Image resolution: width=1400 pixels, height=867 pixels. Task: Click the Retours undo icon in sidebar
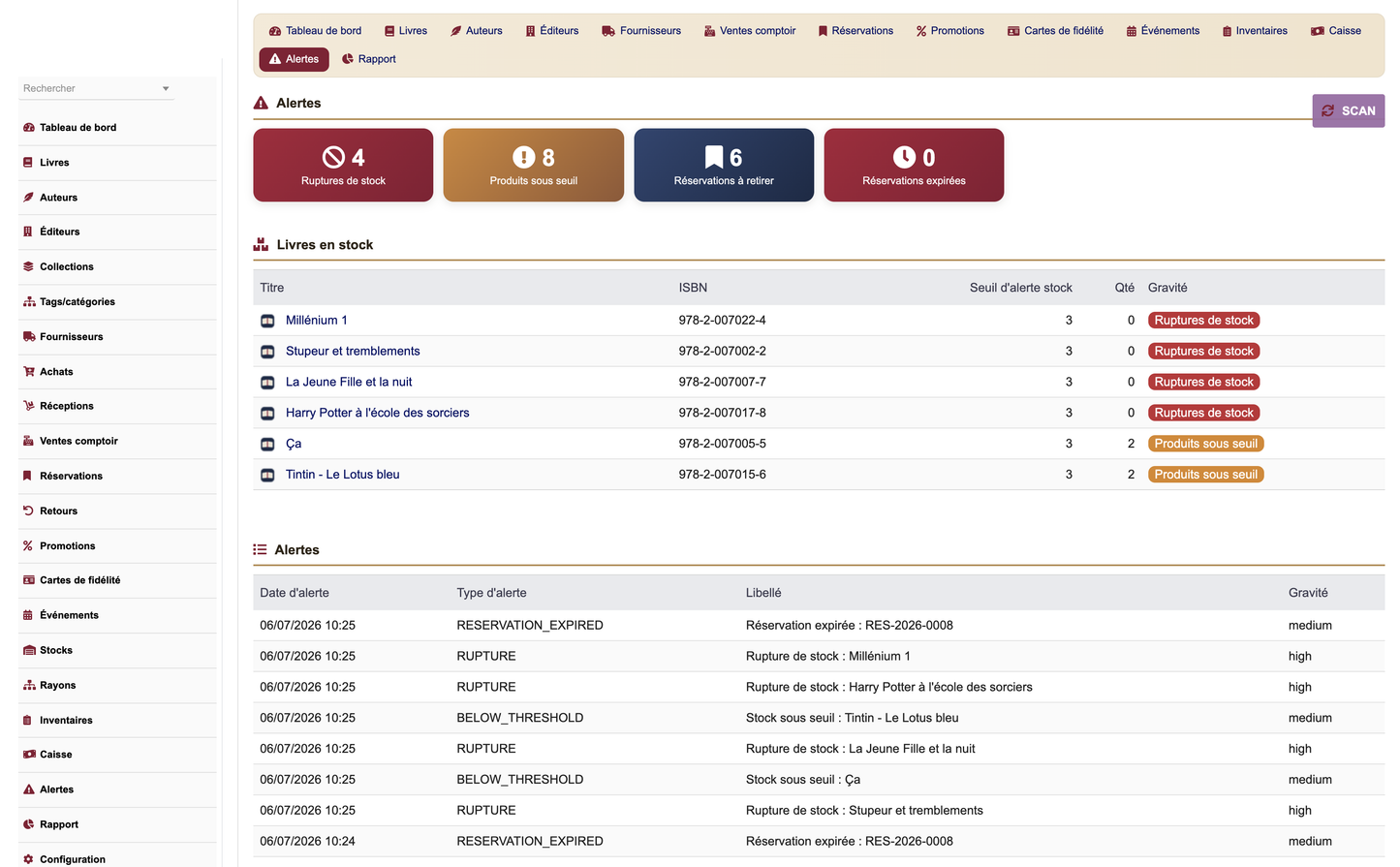(x=28, y=511)
